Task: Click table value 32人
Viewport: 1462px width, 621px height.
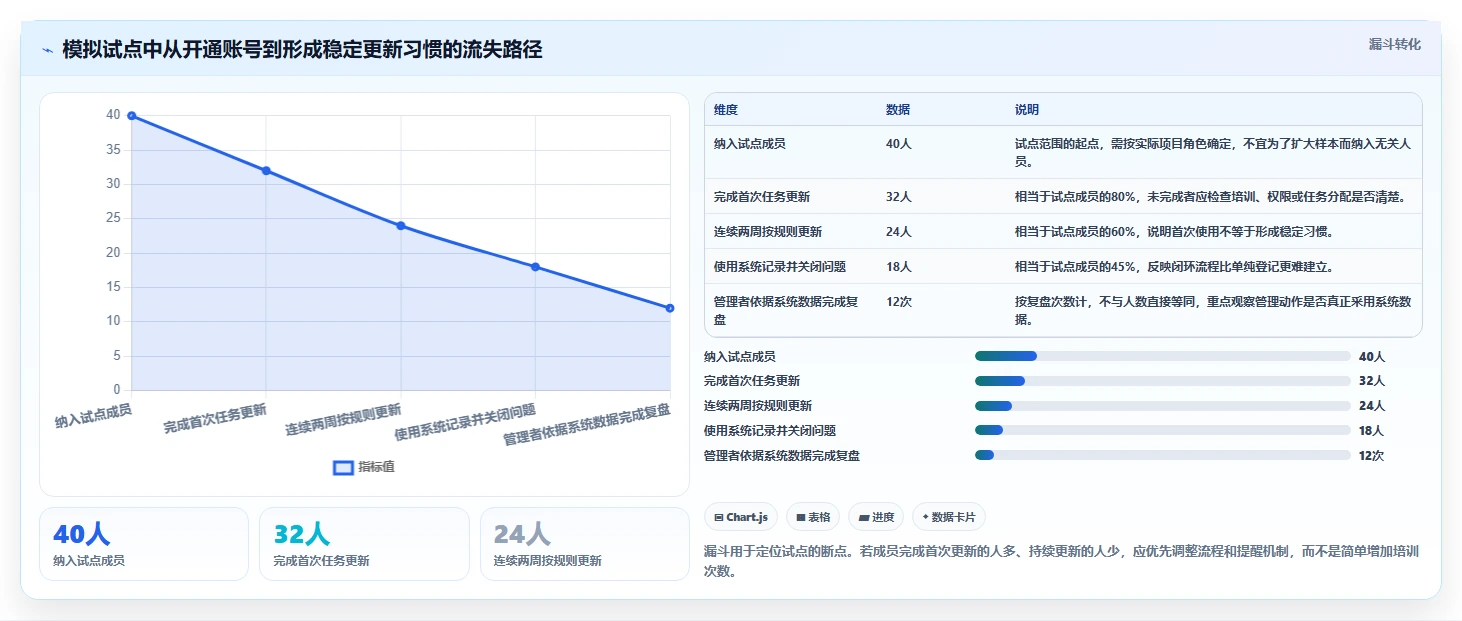Action: point(899,197)
